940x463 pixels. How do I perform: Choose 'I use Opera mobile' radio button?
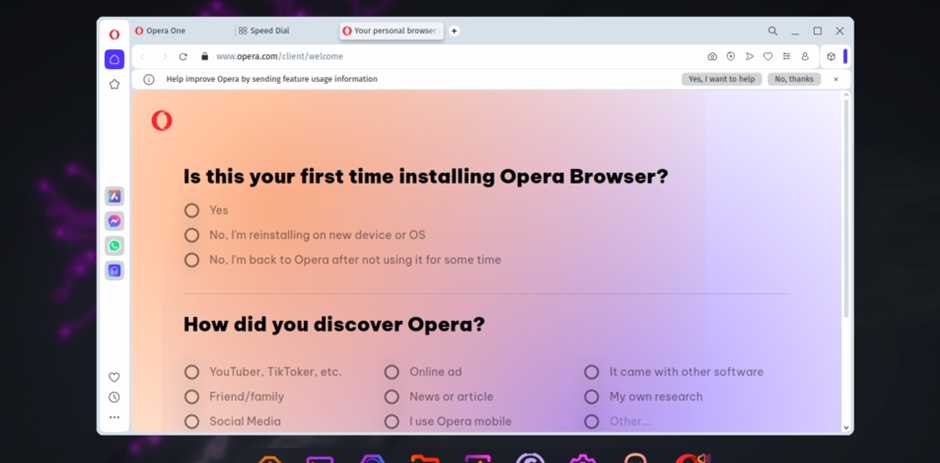click(391, 422)
